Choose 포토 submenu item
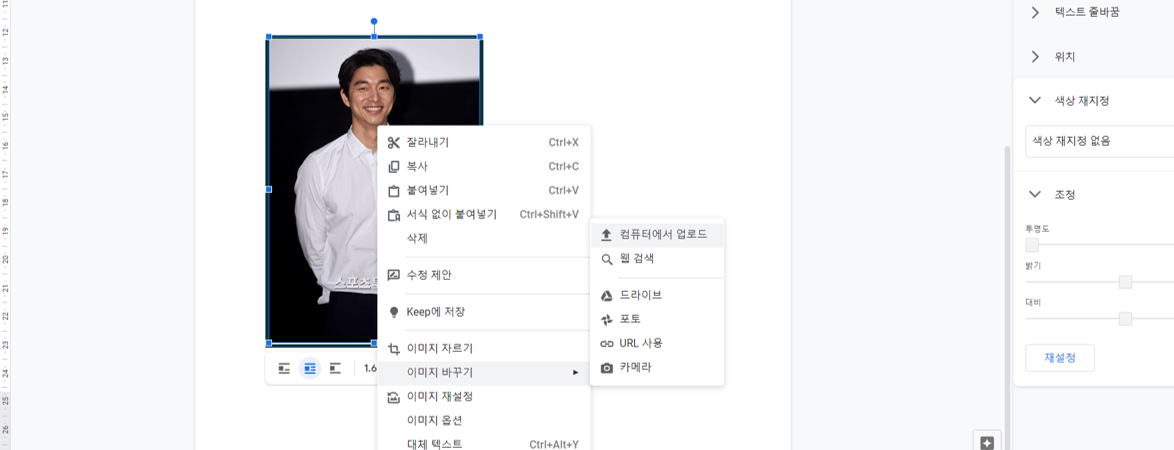Viewport: 1174px width, 450px height. coord(657,320)
